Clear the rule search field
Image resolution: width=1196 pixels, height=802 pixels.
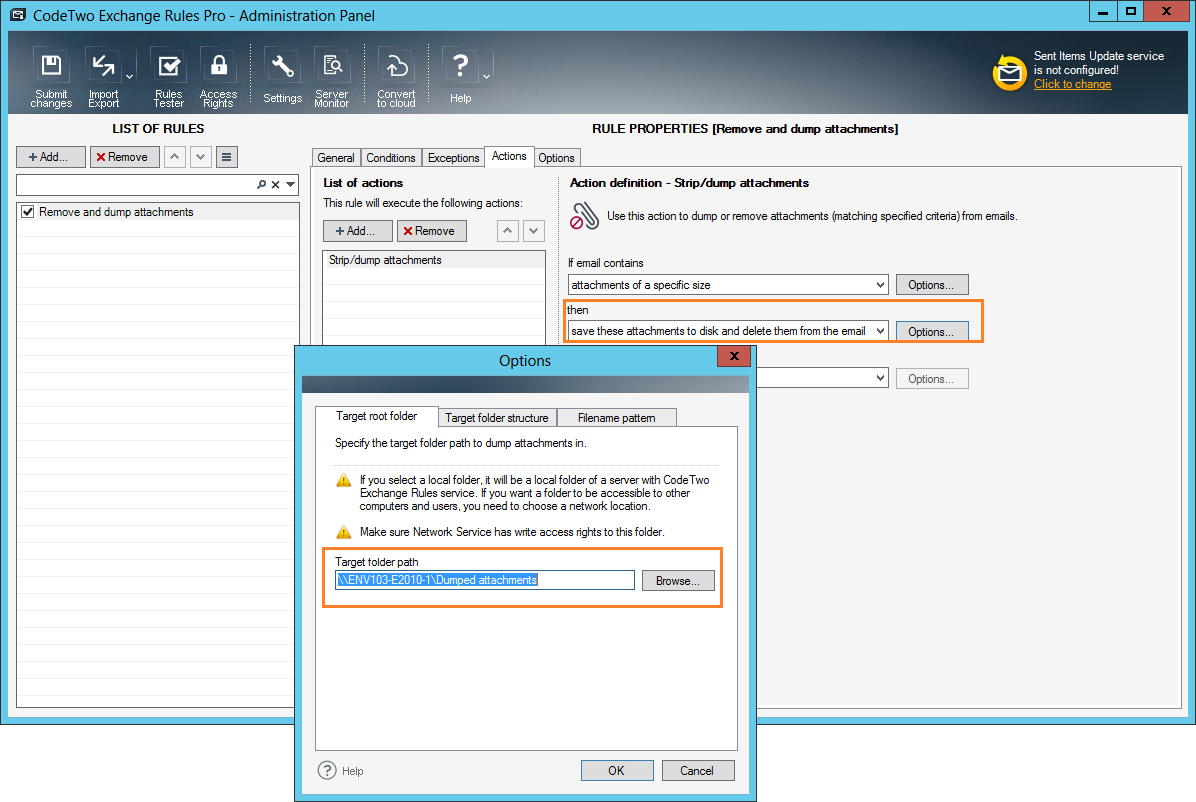(x=275, y=185)
